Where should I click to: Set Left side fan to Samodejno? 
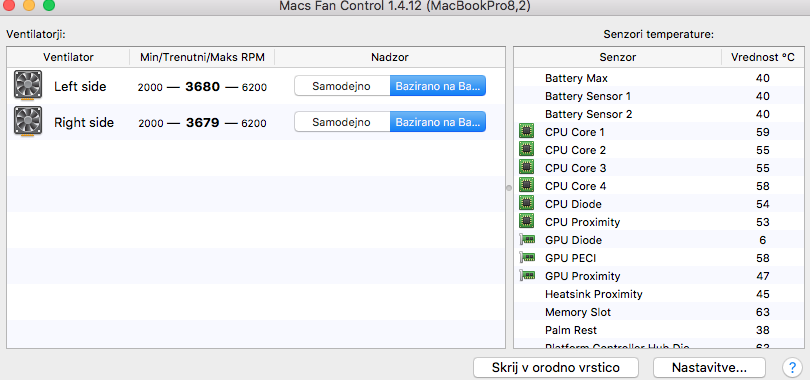tap(341, 86)
